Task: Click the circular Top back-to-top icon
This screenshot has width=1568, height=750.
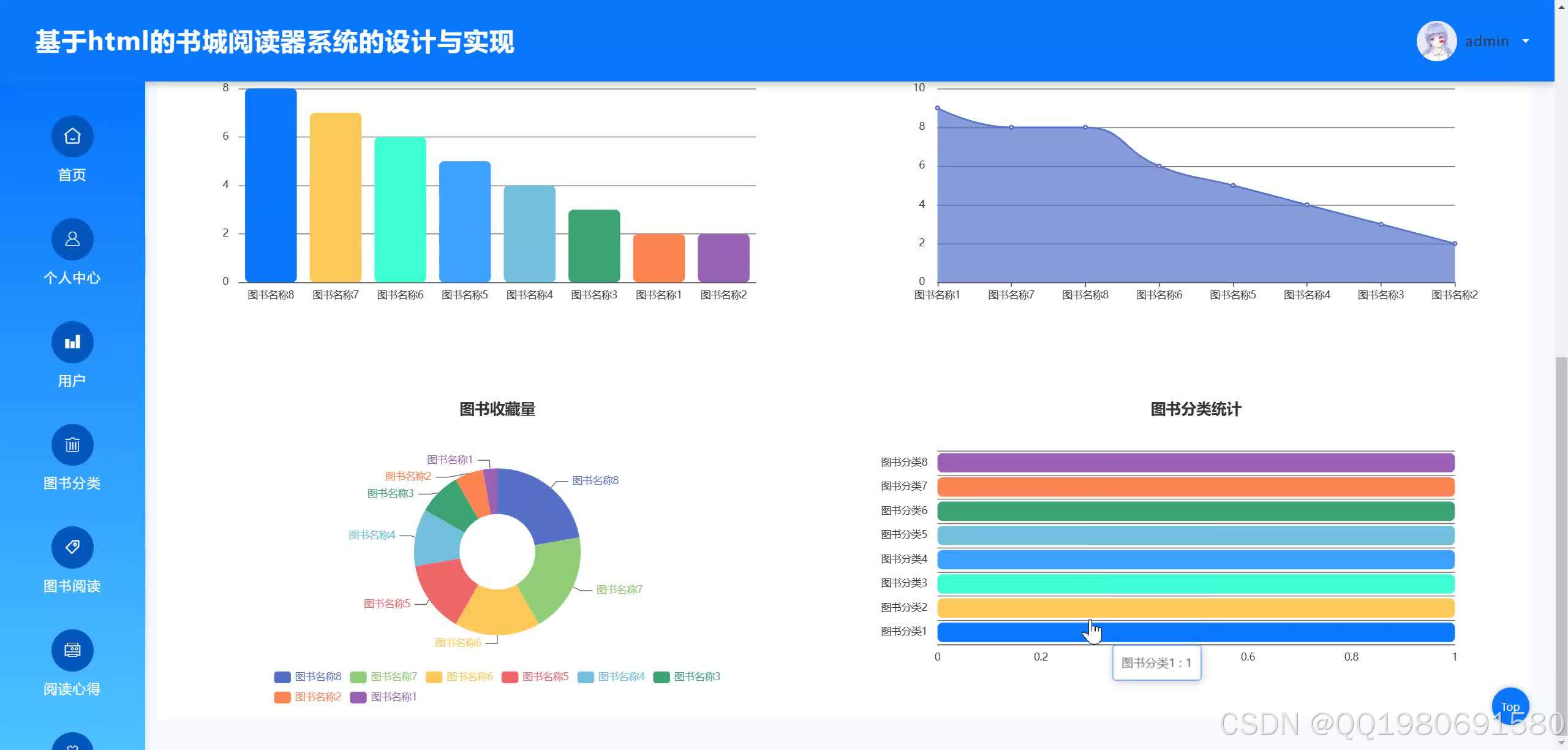Action: [x=1510, y=706]
